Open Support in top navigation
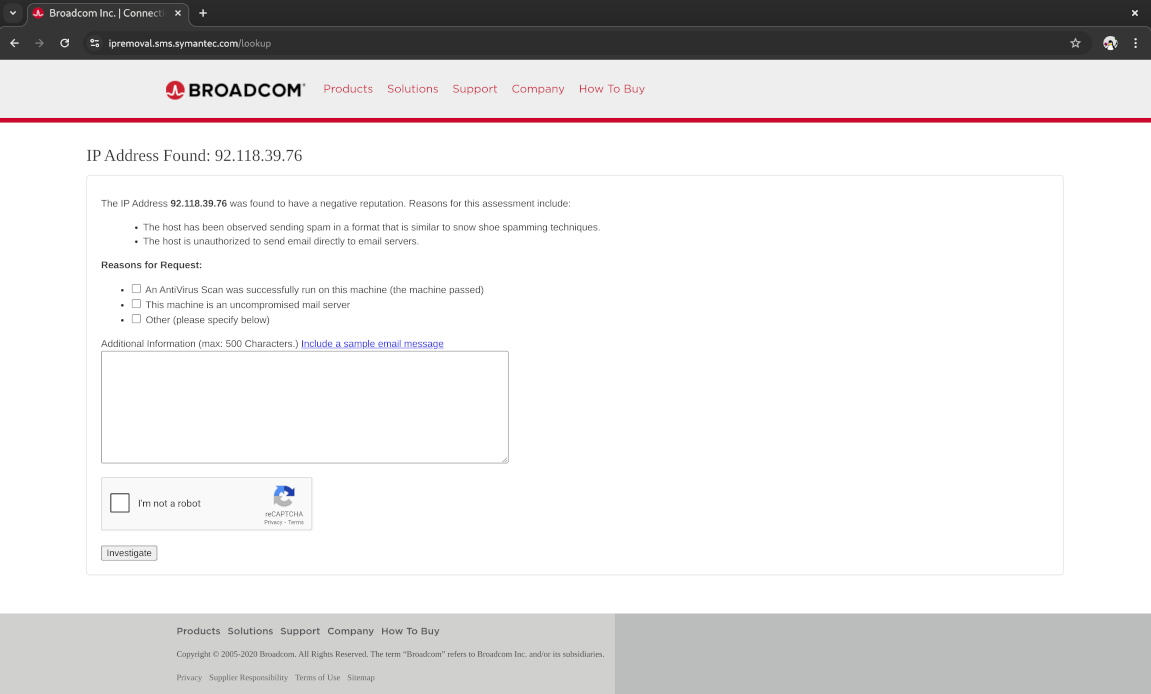This screenshot has width=1151, height=694. pyautogui.click(x=475, y=89)
